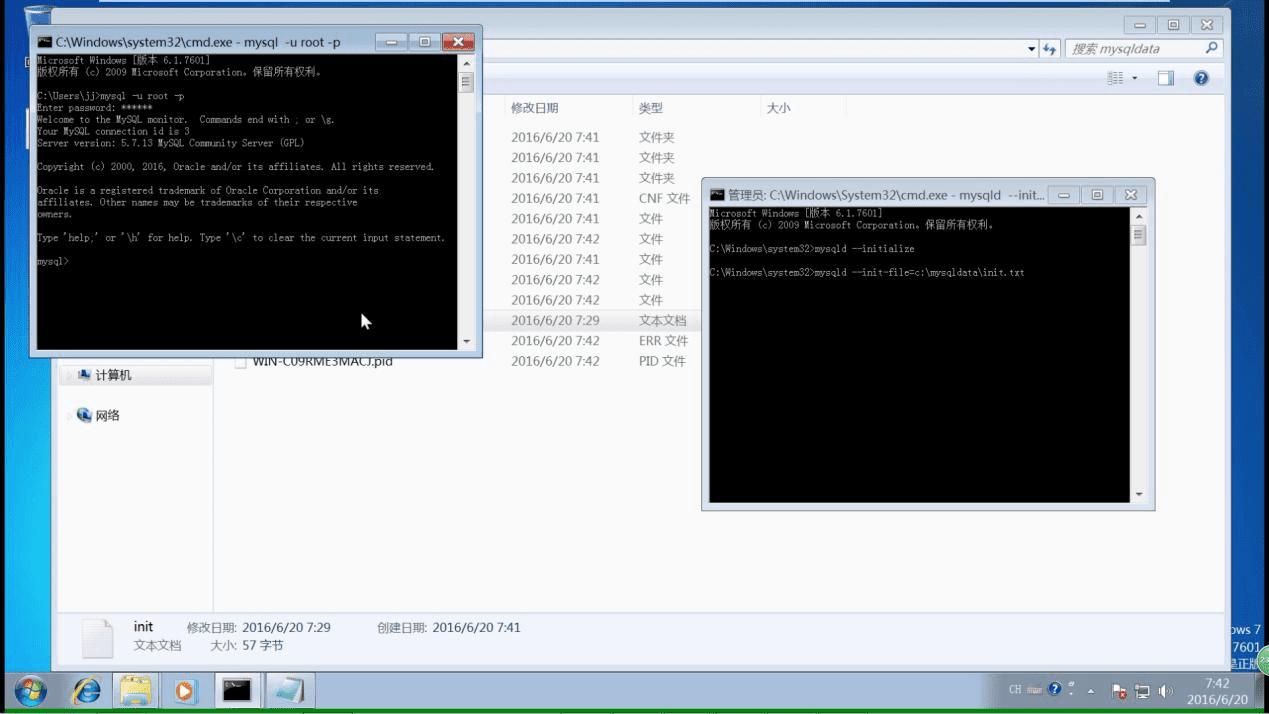1269x714 pixels.
Task: Click the network icon in the system tray
Action: (x=1143, y=689)
